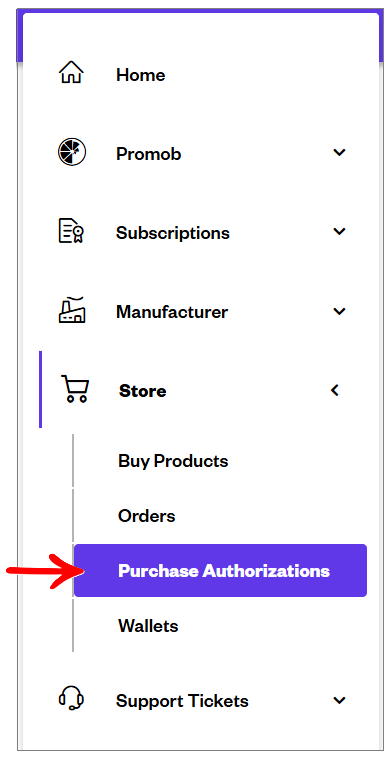This screenshot has height=761, width=390.
Task: Expand the Promob section chevron
Action: [339, 152]
